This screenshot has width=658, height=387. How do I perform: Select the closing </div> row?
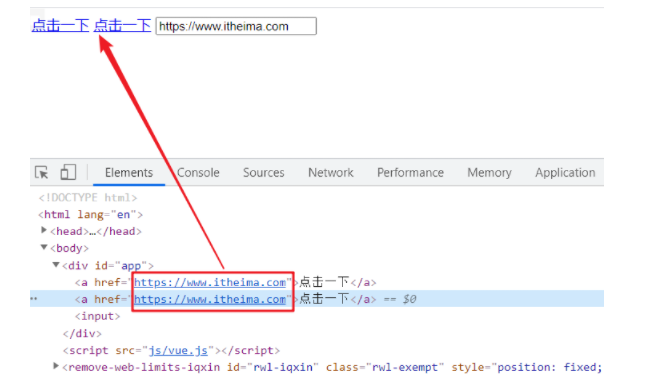click(82, 333)
